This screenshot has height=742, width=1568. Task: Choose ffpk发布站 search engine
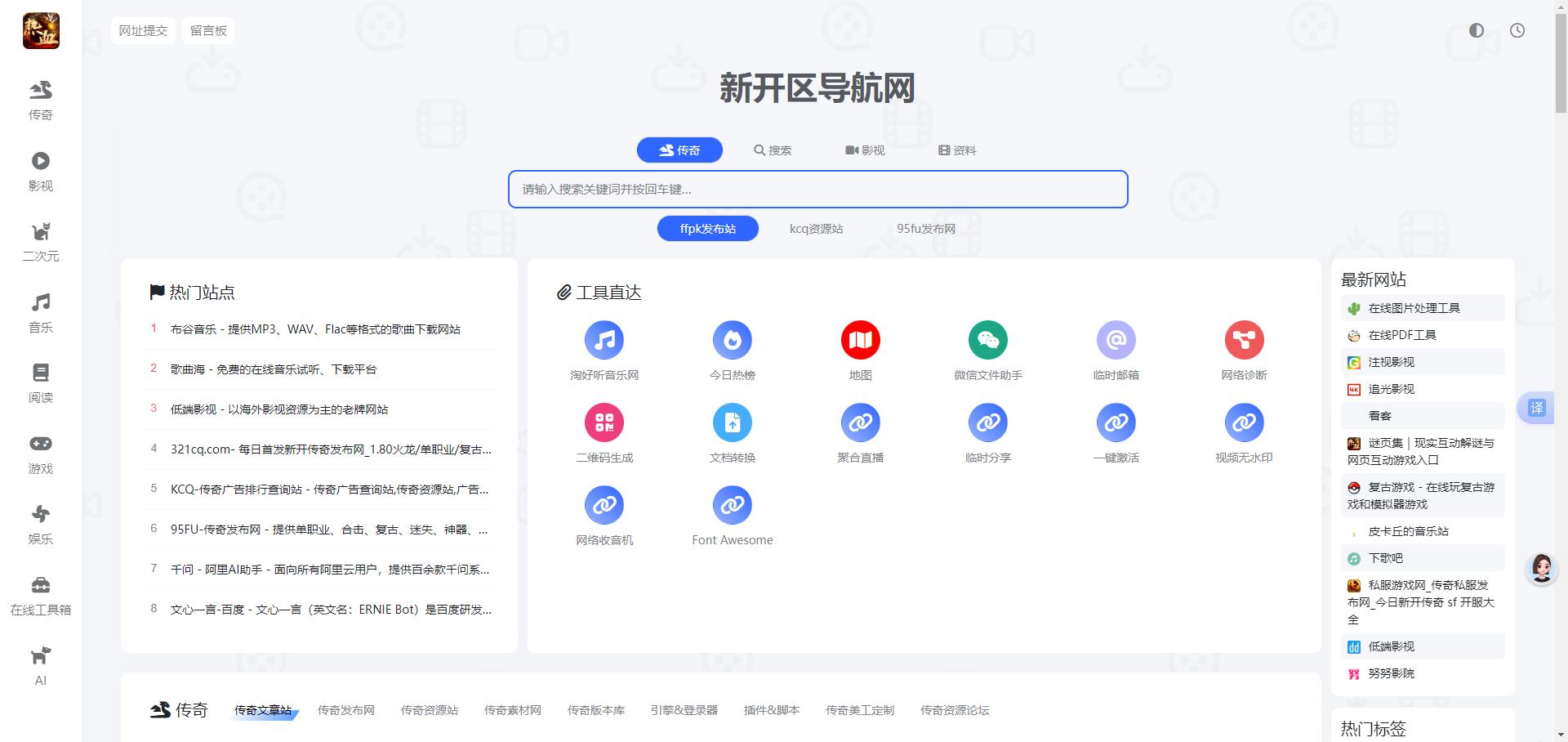[708, 229]
